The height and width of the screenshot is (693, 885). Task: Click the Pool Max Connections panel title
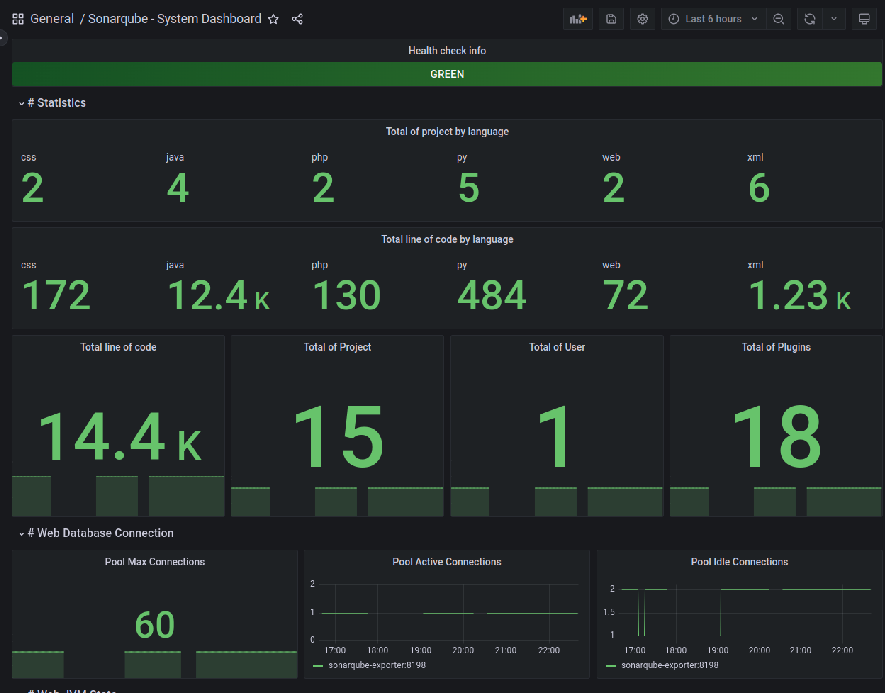(x=155, y=562)
